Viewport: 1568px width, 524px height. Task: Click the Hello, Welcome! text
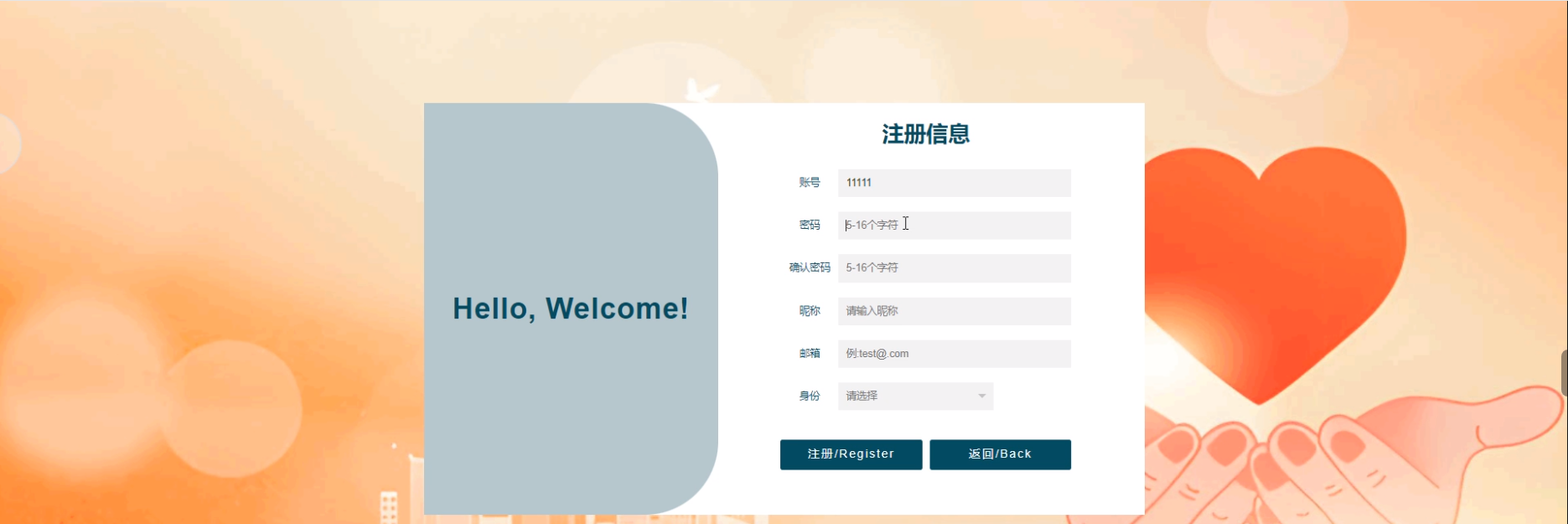click(x=571, y=309)
